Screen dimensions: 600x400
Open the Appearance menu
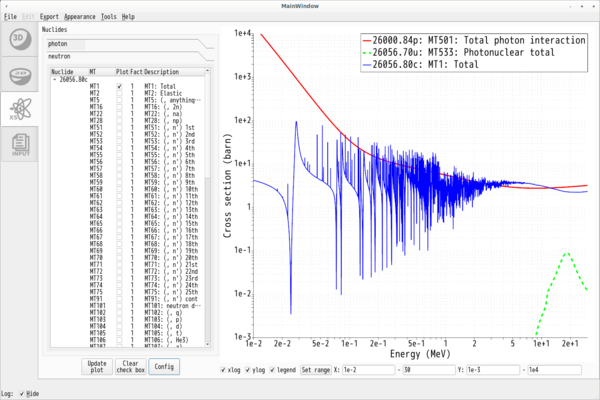click(x=80, y=17)
